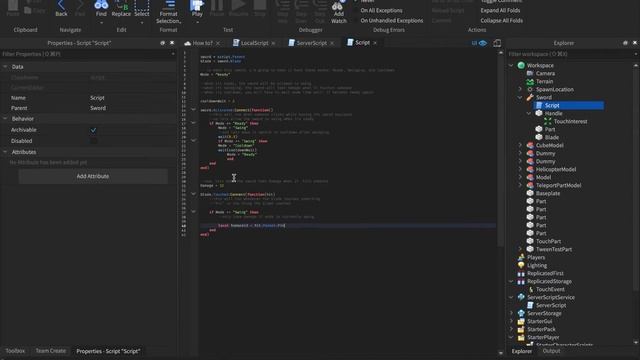Select the ReplicatedFirst icon
Viewport: 640px width, 360px height.
tap(521, 273)
